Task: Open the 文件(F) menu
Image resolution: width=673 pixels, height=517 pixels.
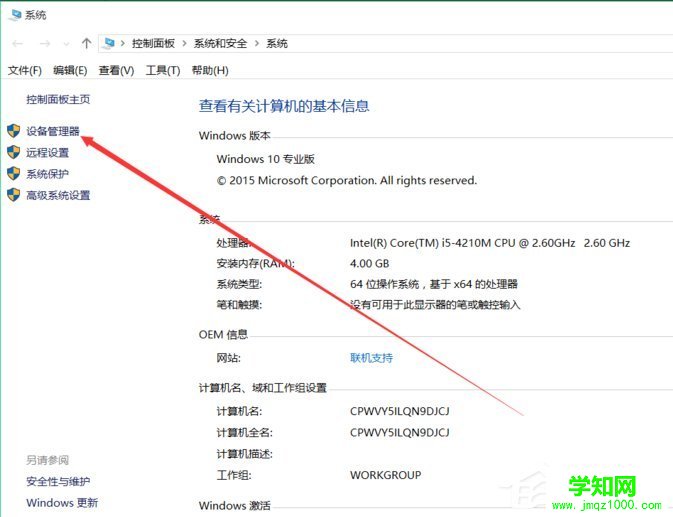Action: (25, 70)
